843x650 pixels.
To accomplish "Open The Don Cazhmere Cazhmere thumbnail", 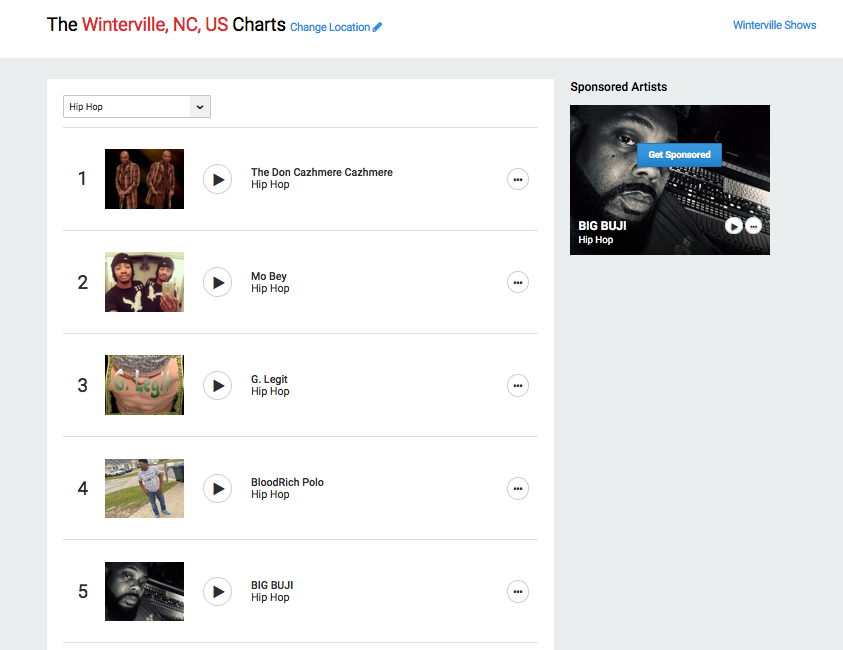I will [x=144, y=179].
